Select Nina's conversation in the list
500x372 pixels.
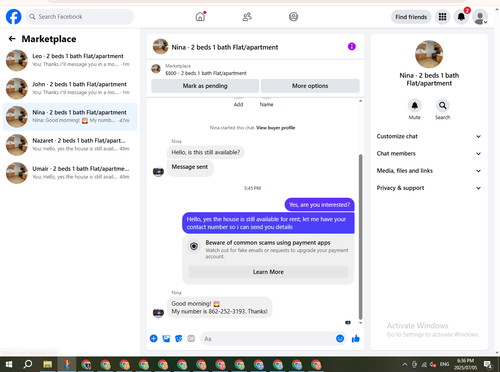(x=70, y=117)
